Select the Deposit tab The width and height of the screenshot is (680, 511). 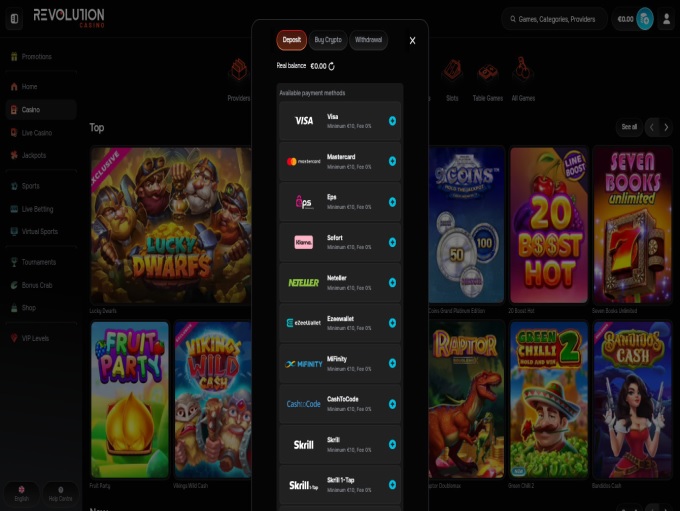coord(291,40)
